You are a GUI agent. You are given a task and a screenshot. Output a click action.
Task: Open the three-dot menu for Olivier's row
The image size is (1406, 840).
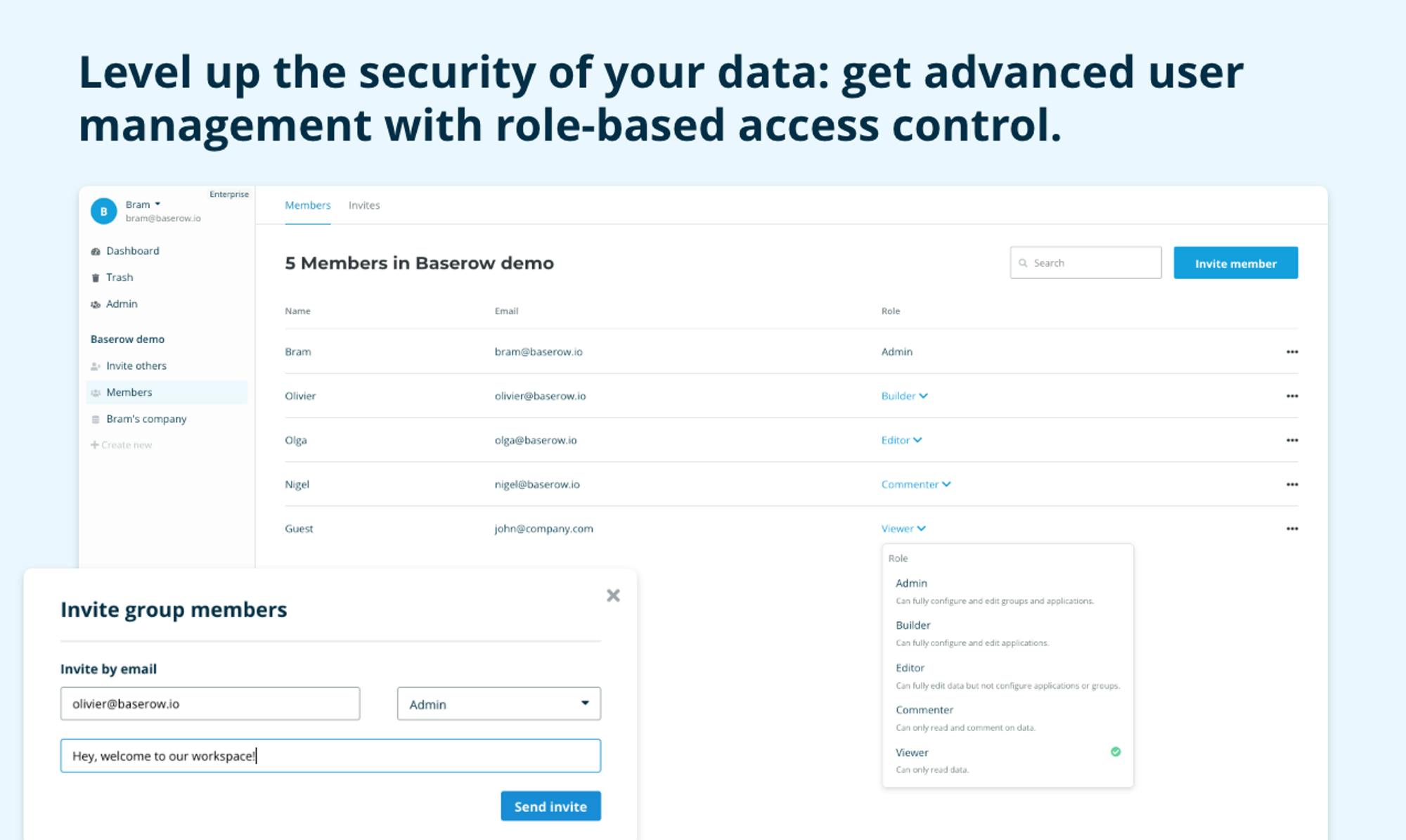tap(1292, 396)
